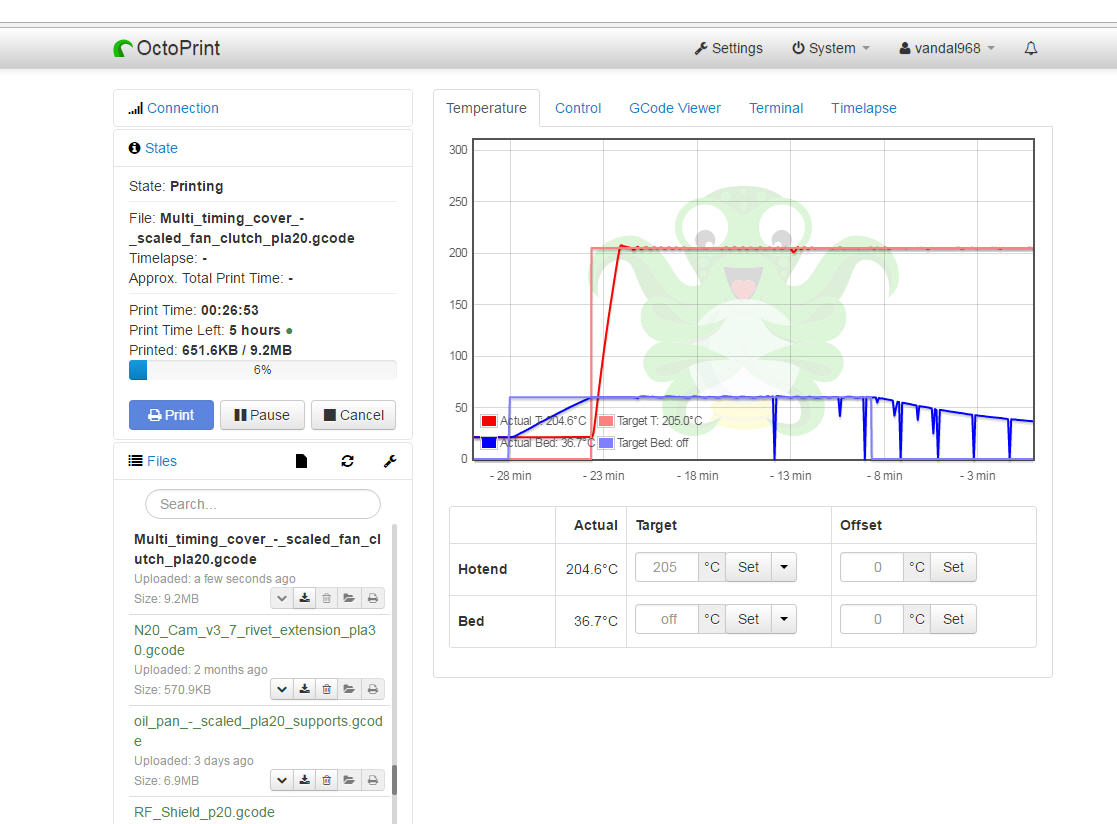The image size is (1117, 824).
Task: Open file list settings wrench
Action: coord(390,461)
